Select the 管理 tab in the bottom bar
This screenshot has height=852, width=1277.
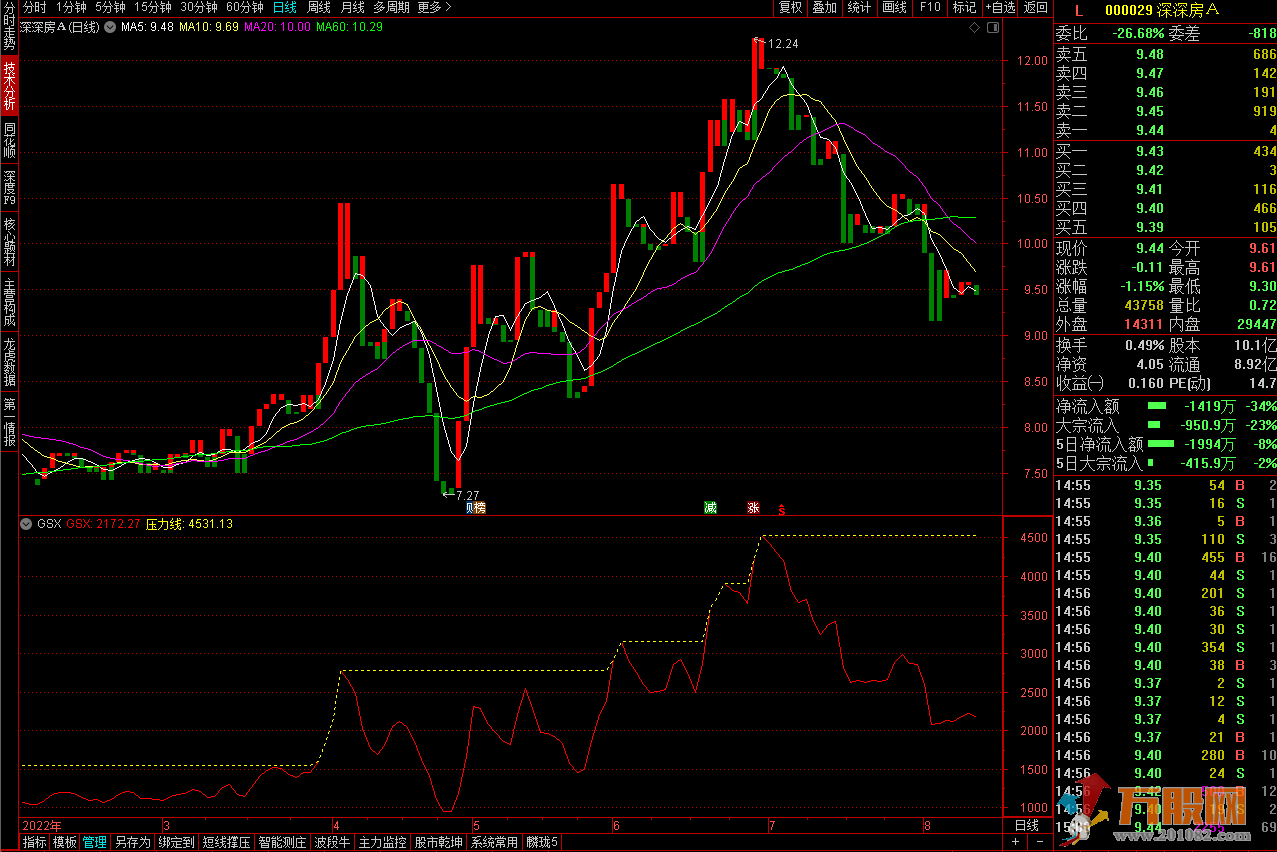[95, 842]
